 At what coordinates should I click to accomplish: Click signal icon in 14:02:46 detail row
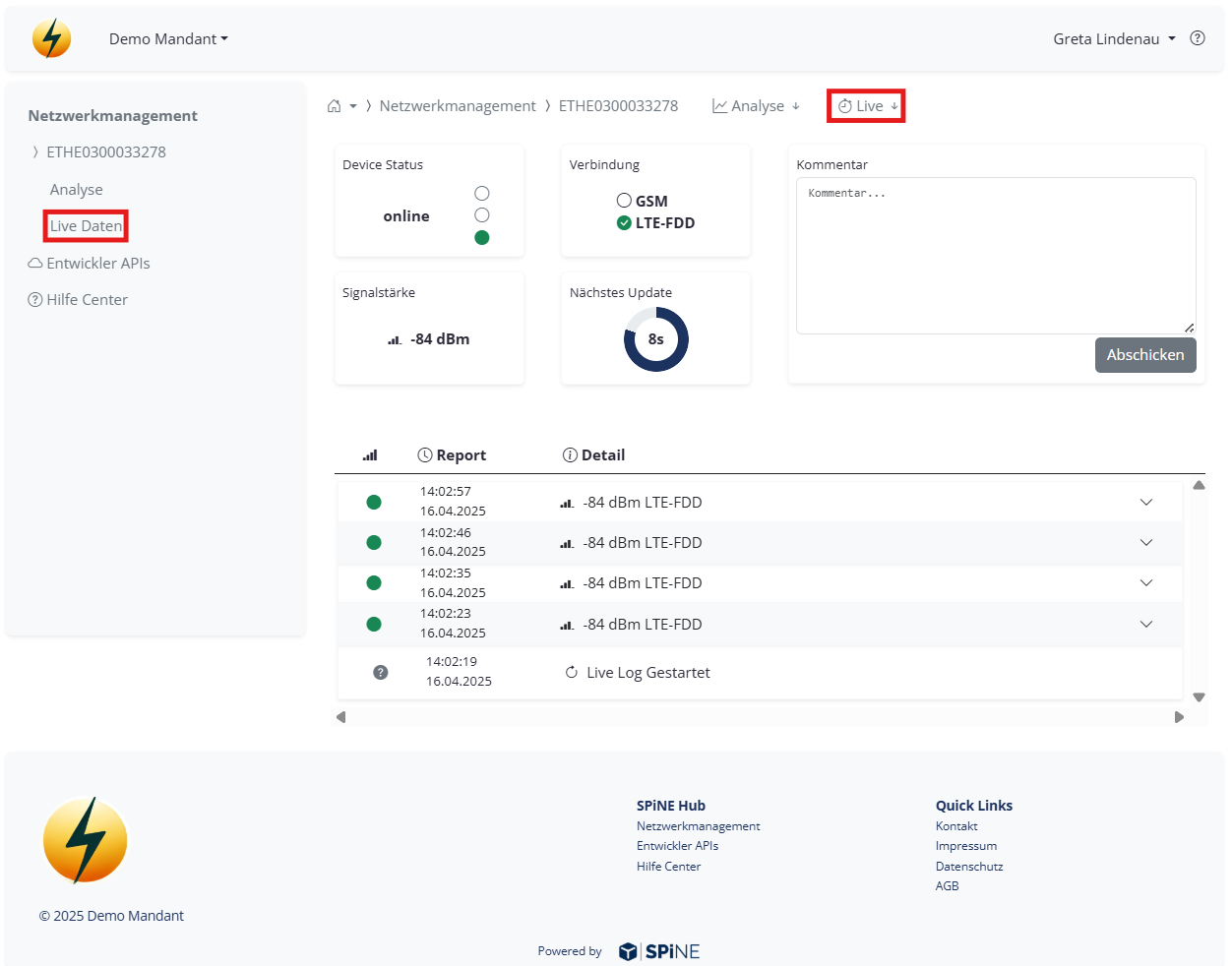(x=567, y=543)
